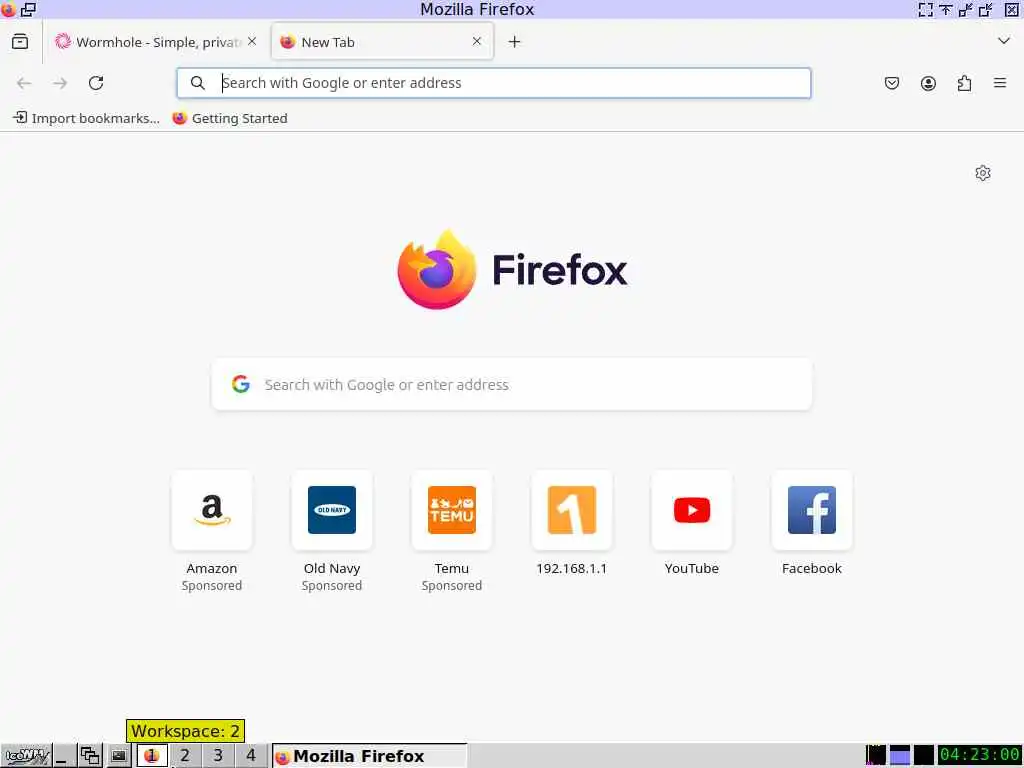Open the window list taskbar icon
Screen dimensions: 1024x768
pyautogui.click(x=90, y=756)
